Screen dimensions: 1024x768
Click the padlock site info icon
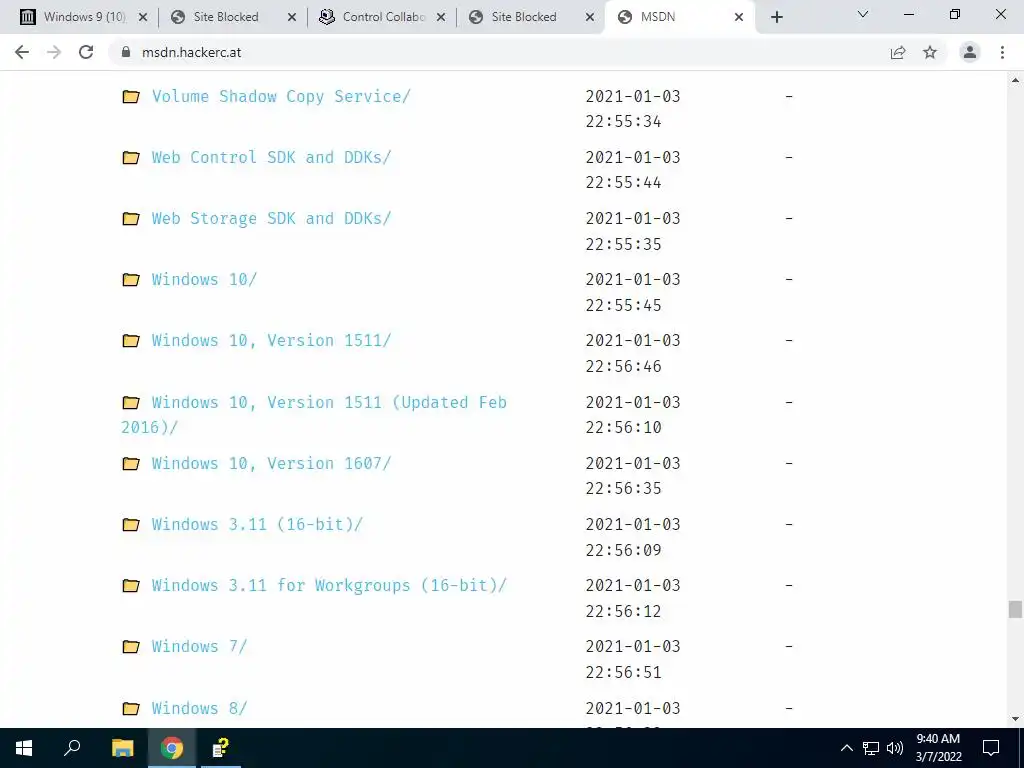click(x=126, y=52)
